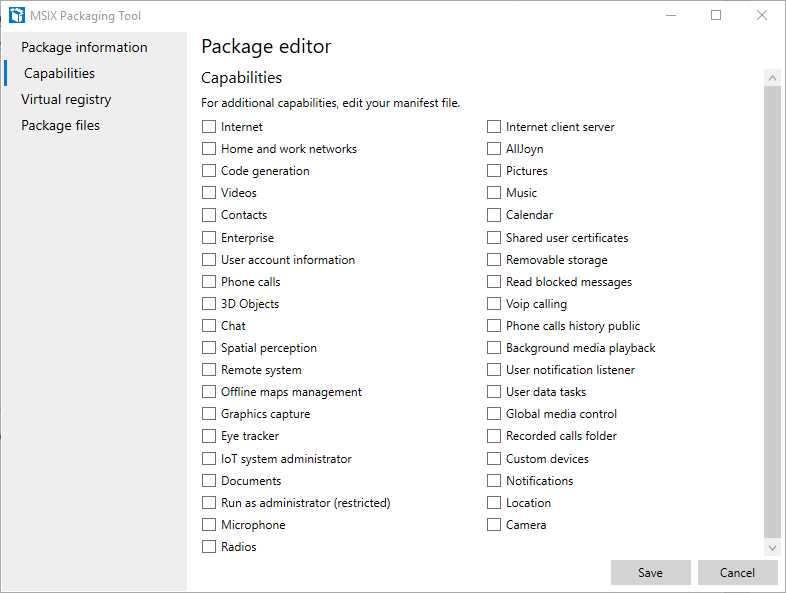786x593 pixels.
Task: Check the Videos capability
Action: [209, 192]
